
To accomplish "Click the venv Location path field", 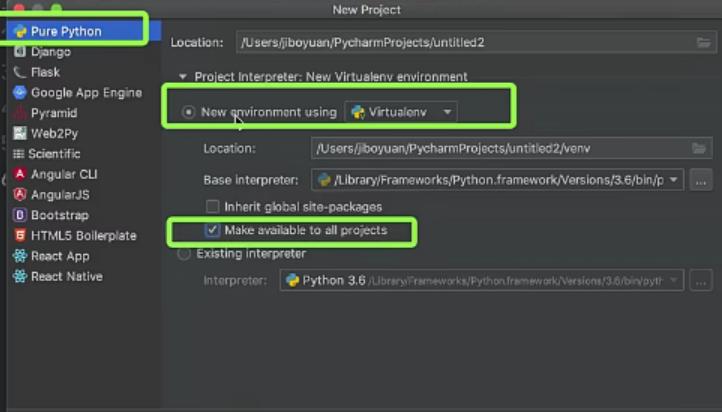I will coord(512,148).
